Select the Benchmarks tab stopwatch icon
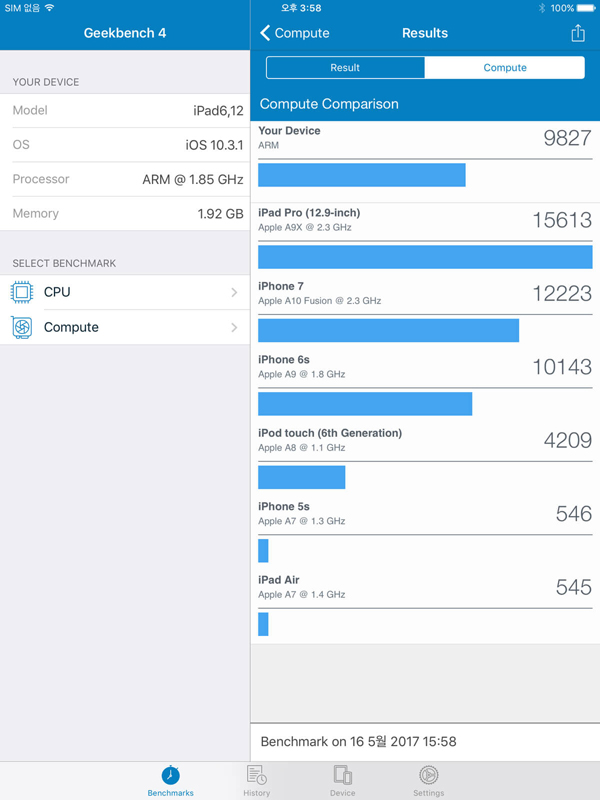This screenshot has height=800, width=600. [x=170, y=775]
